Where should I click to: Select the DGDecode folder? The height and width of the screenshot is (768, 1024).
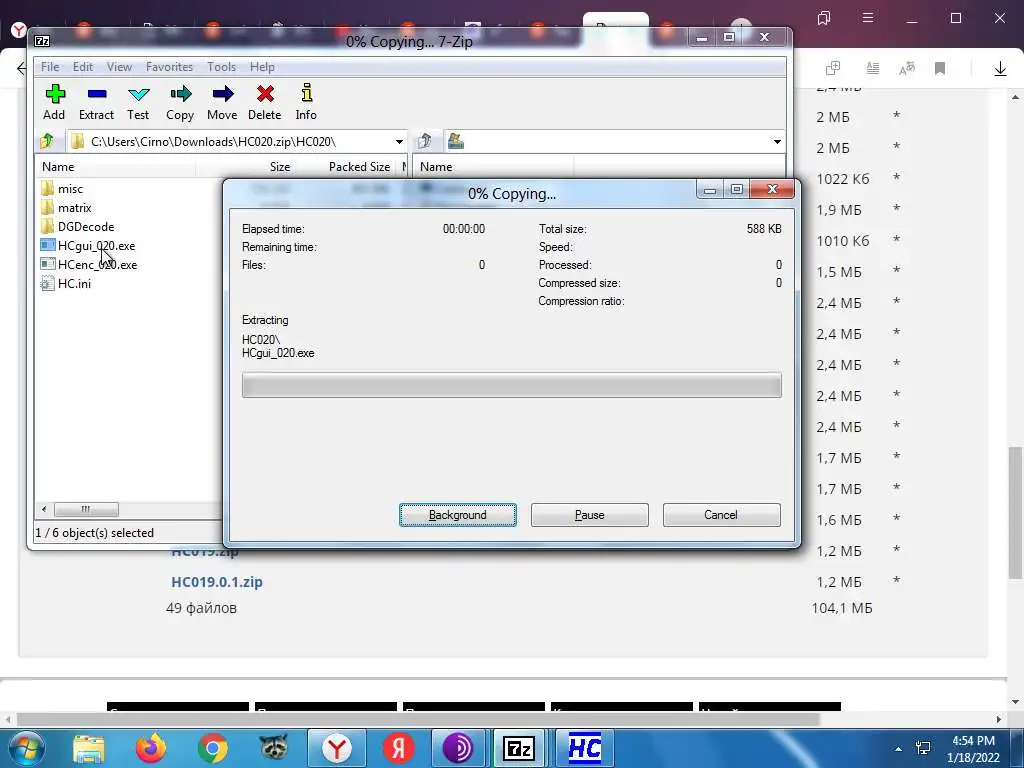point(77,227)
